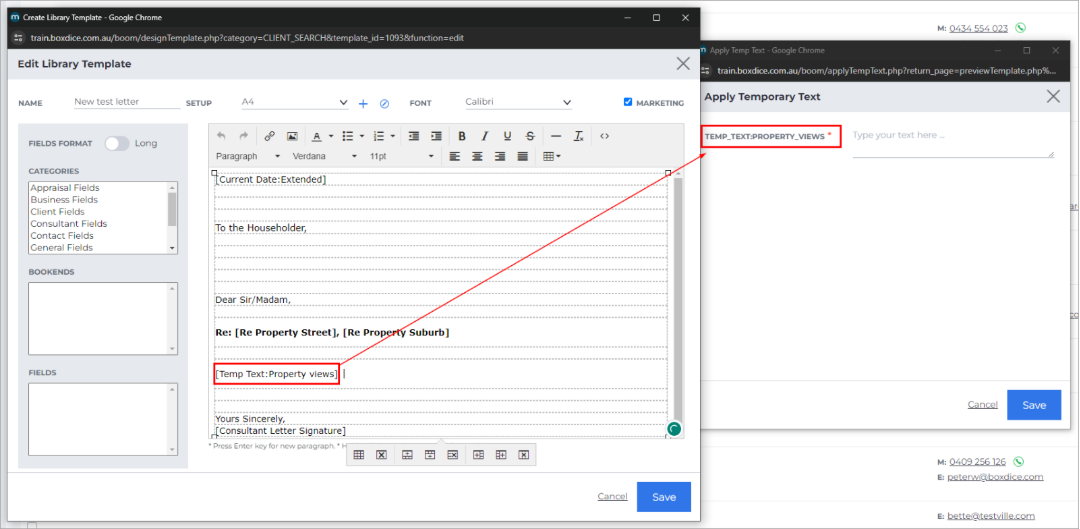Image resolution: width=1080 pixels, height=529 pixels.
Task: Open the Font Calibri dropdown
Action: 518,102
